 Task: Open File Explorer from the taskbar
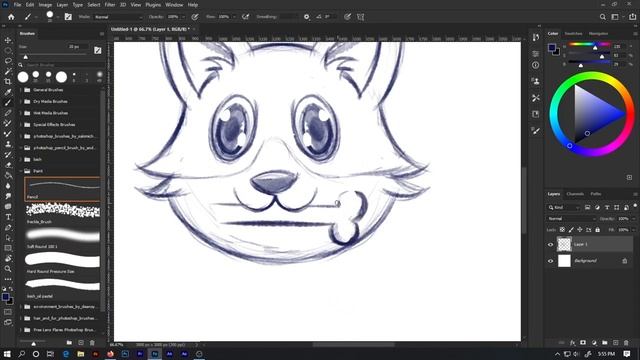[80, 354]
